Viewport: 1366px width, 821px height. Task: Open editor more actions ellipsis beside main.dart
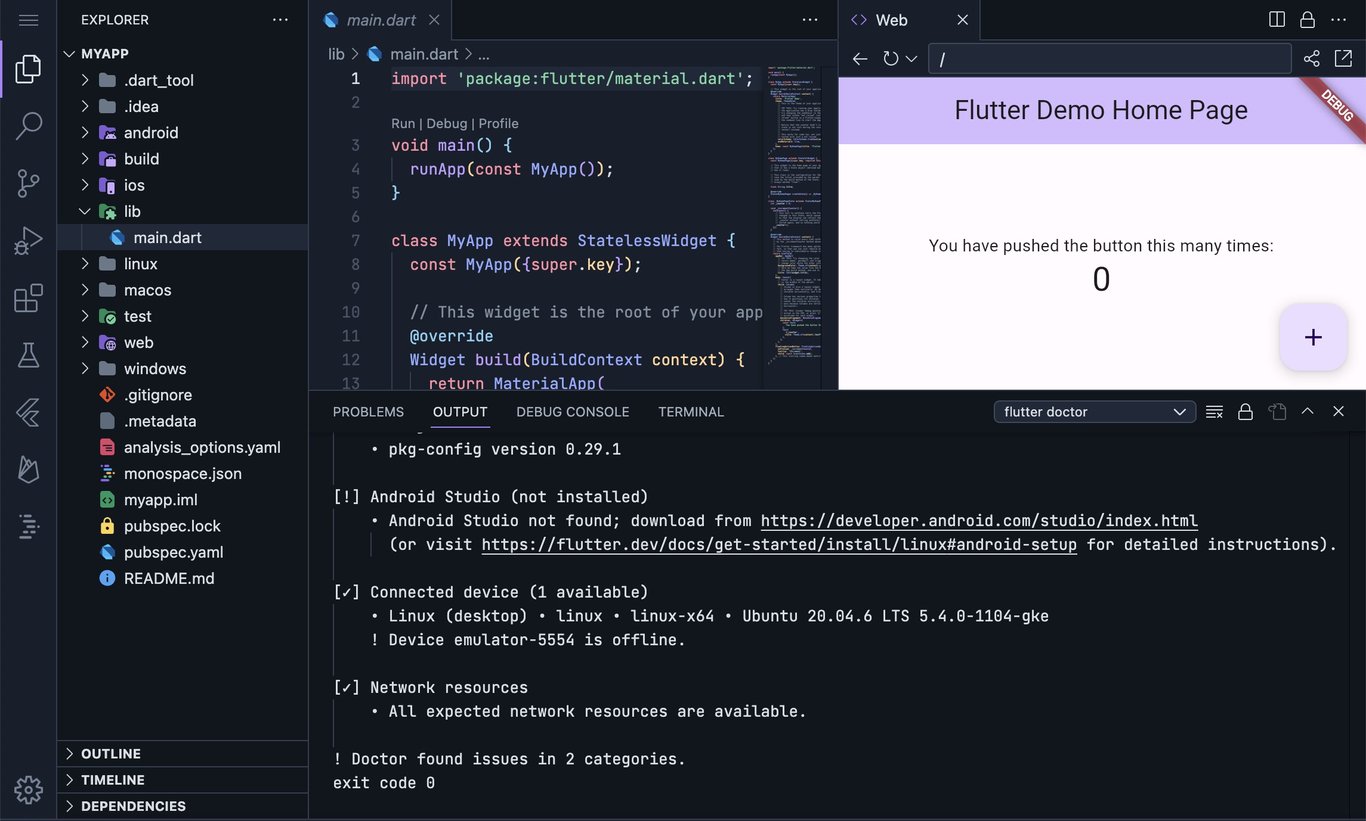[x=811, y=20]
